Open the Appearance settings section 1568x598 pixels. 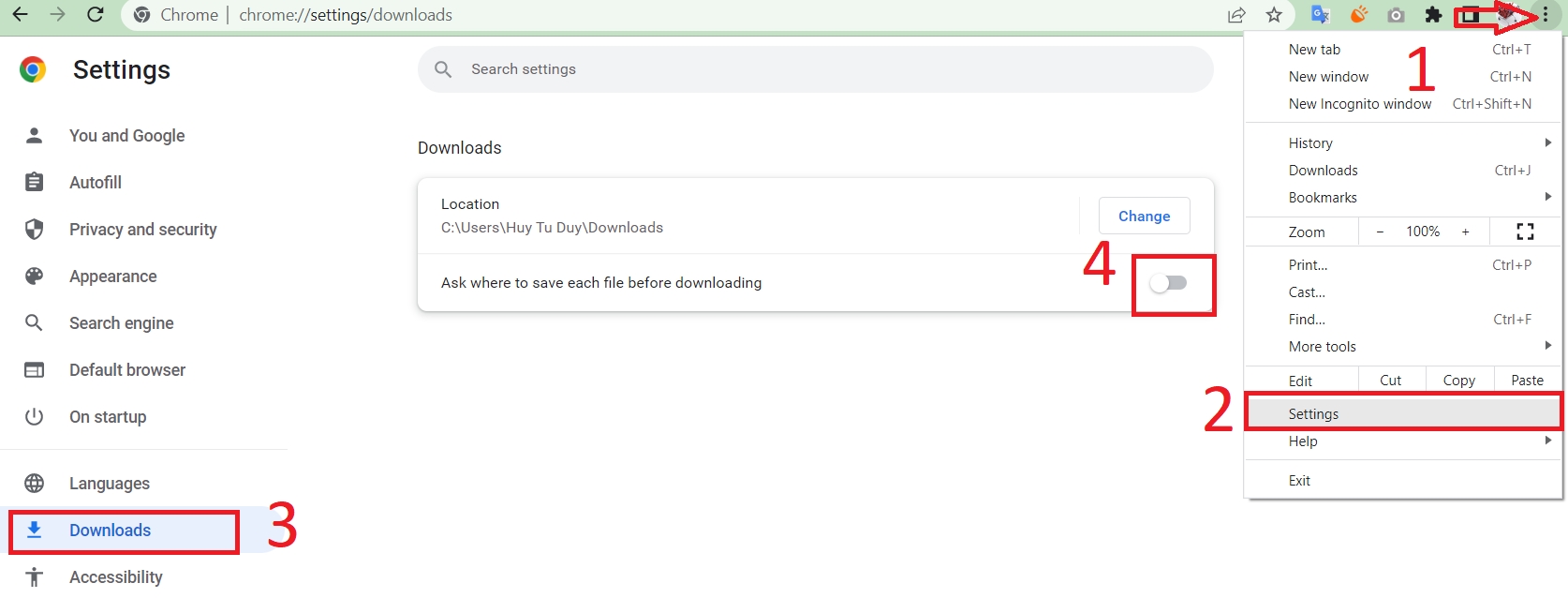coord(112,277)
